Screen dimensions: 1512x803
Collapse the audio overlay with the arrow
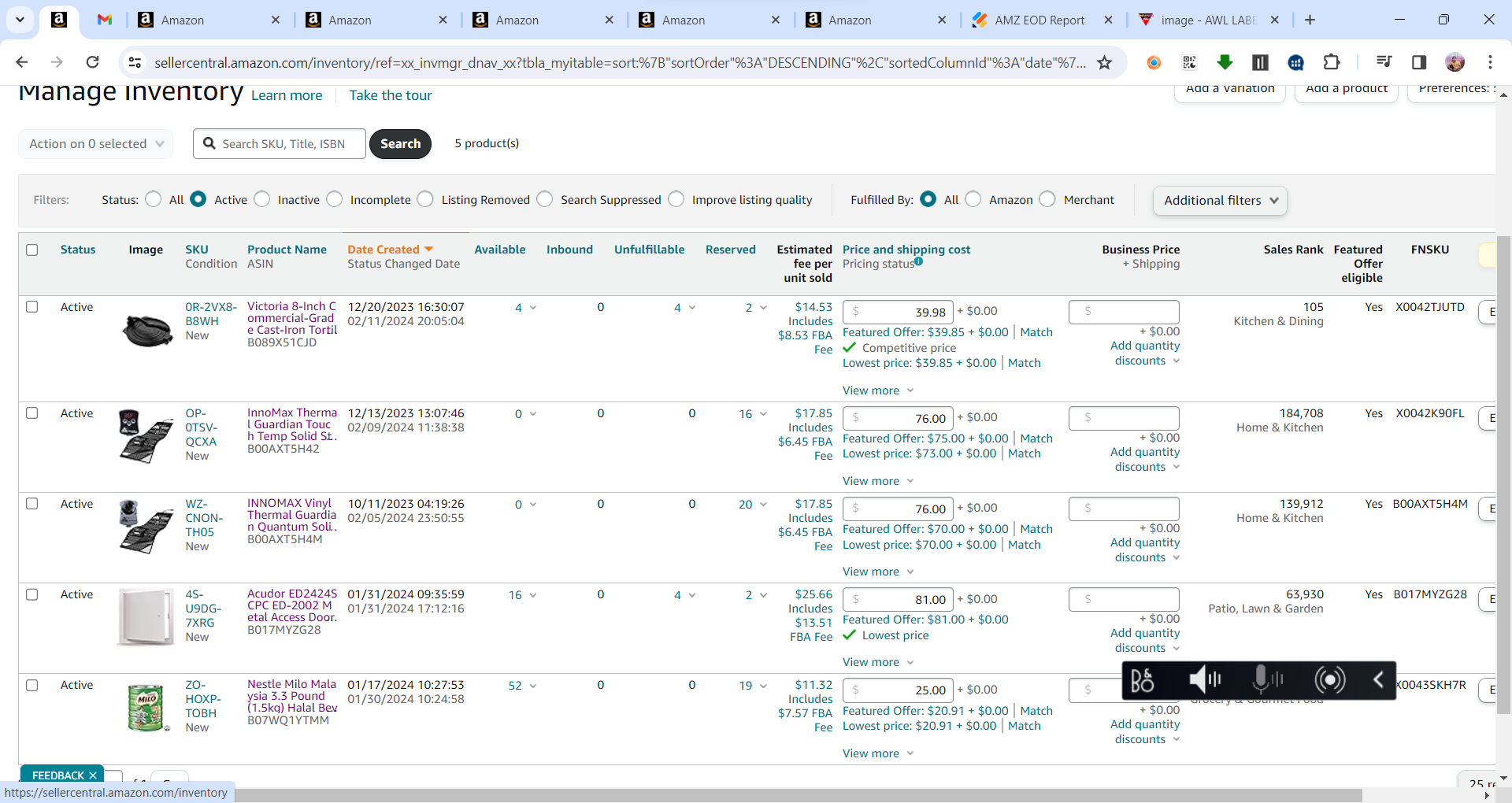point(1378,680)
